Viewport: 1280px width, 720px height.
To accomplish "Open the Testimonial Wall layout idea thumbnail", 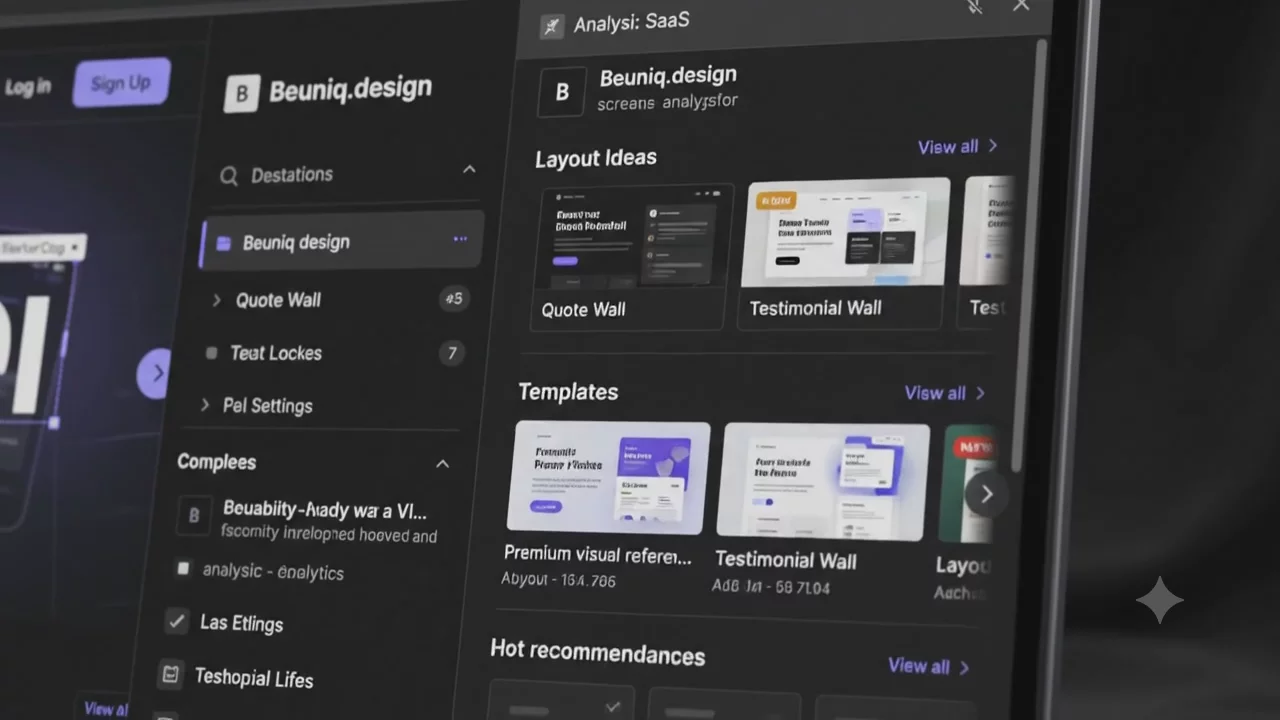I will pos(849,232).
